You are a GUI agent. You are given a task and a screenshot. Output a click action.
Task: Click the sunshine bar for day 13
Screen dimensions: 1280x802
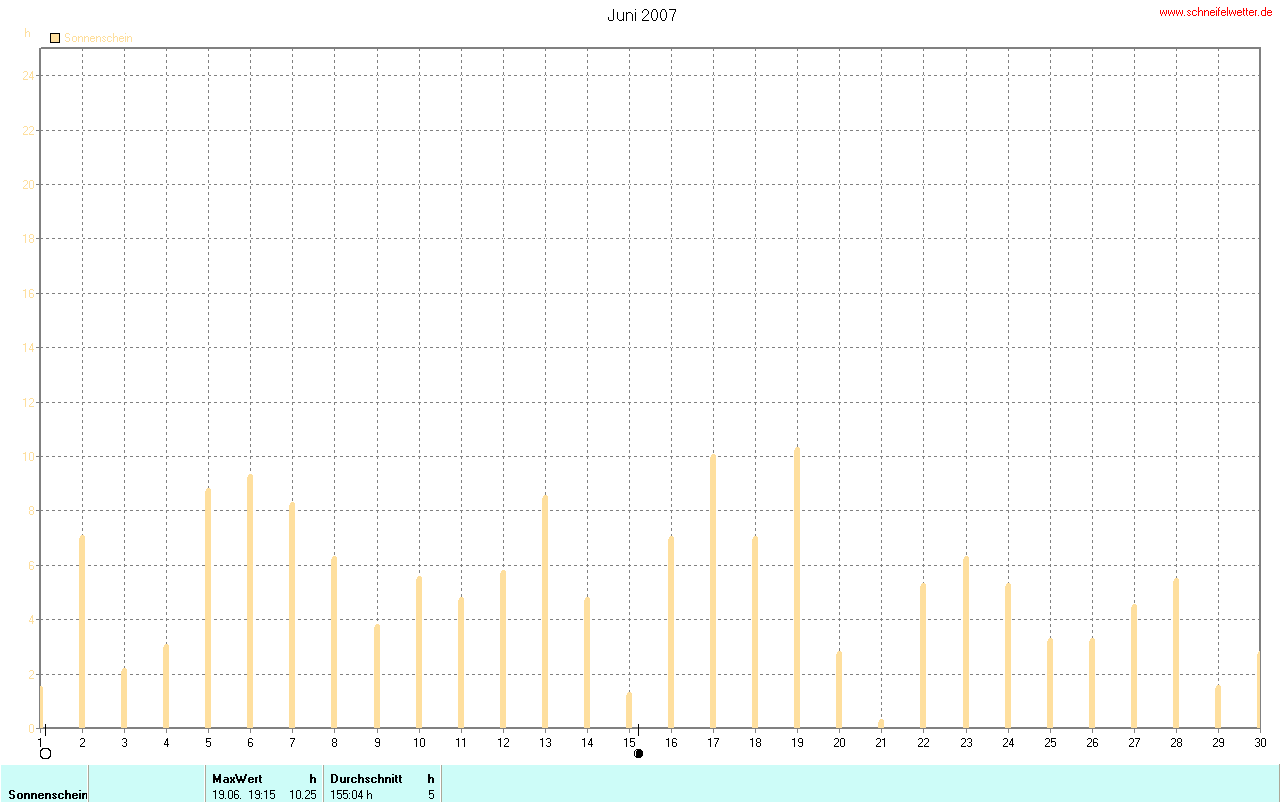545,612
